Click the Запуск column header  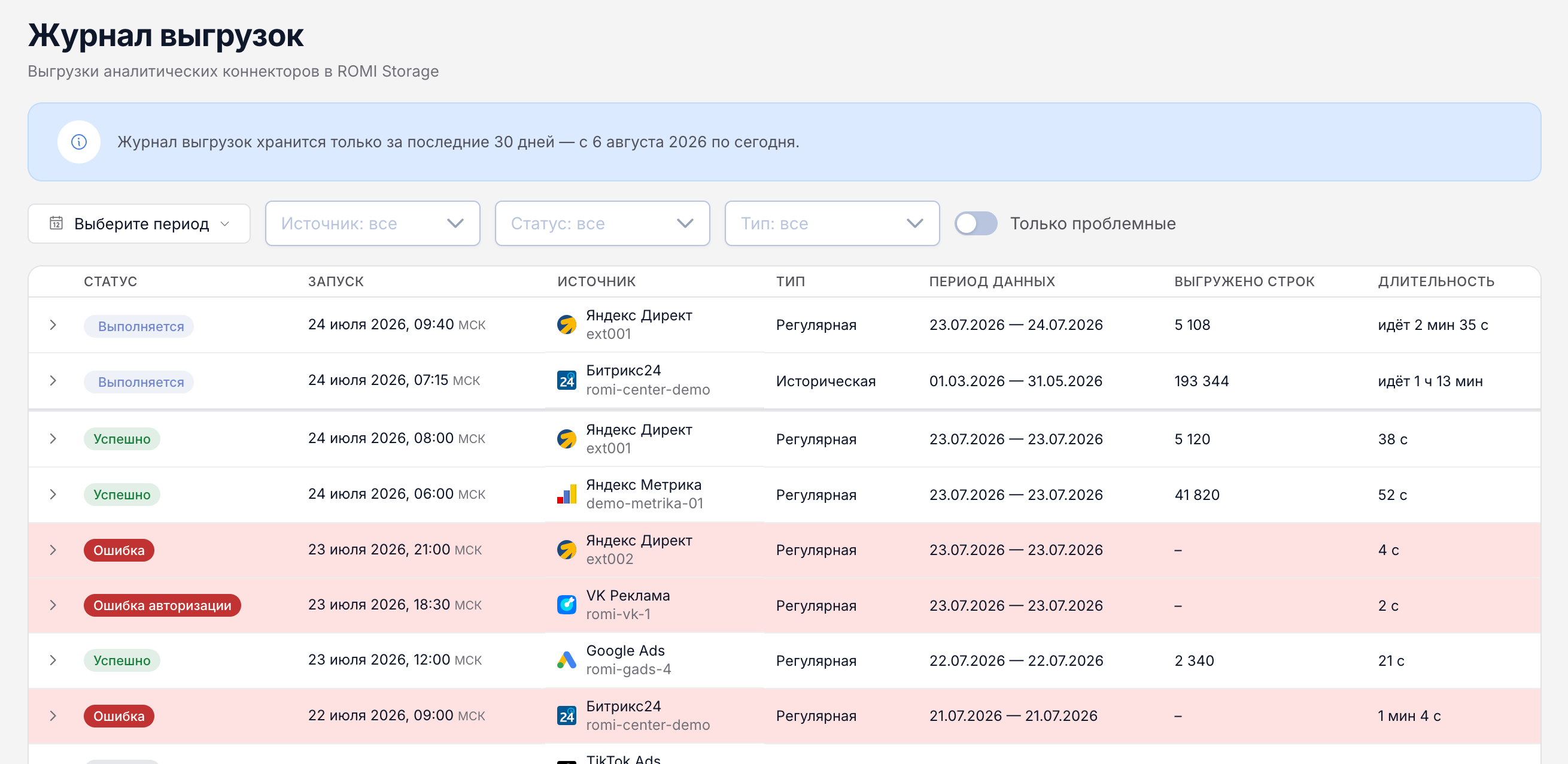[x=336, y=281]
